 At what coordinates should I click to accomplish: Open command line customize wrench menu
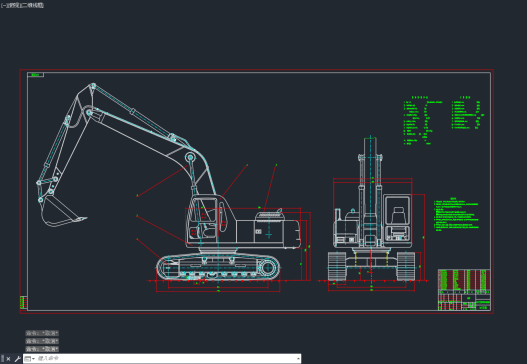[x=17, y=359]
